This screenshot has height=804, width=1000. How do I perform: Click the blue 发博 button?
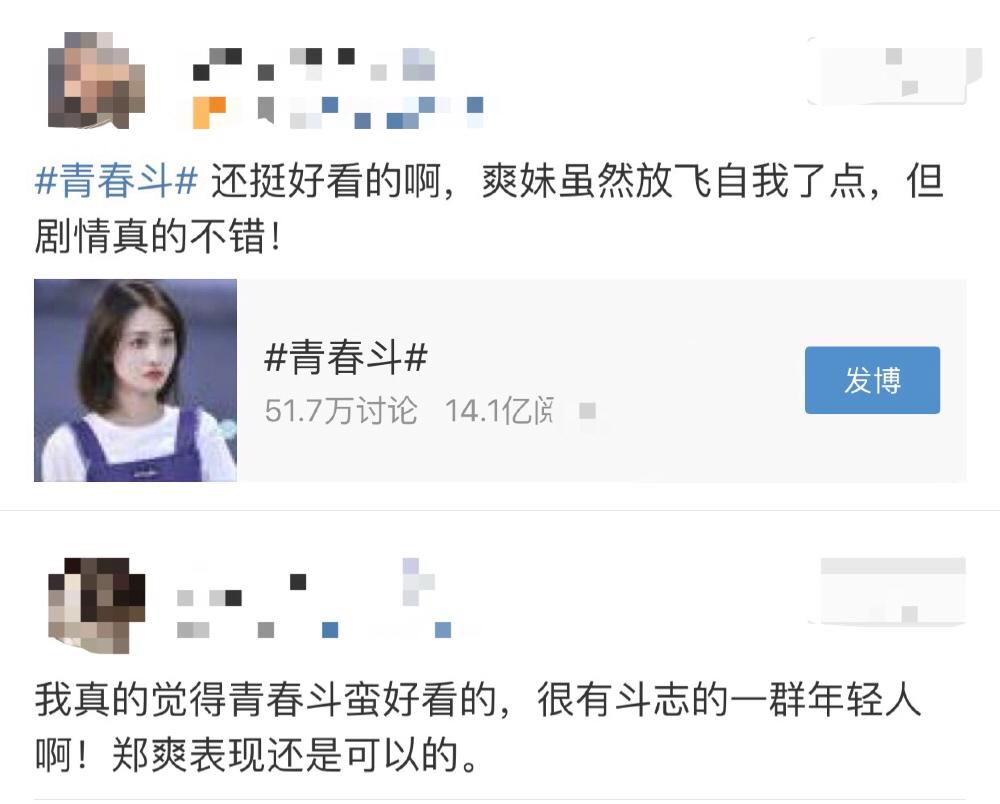872,380
